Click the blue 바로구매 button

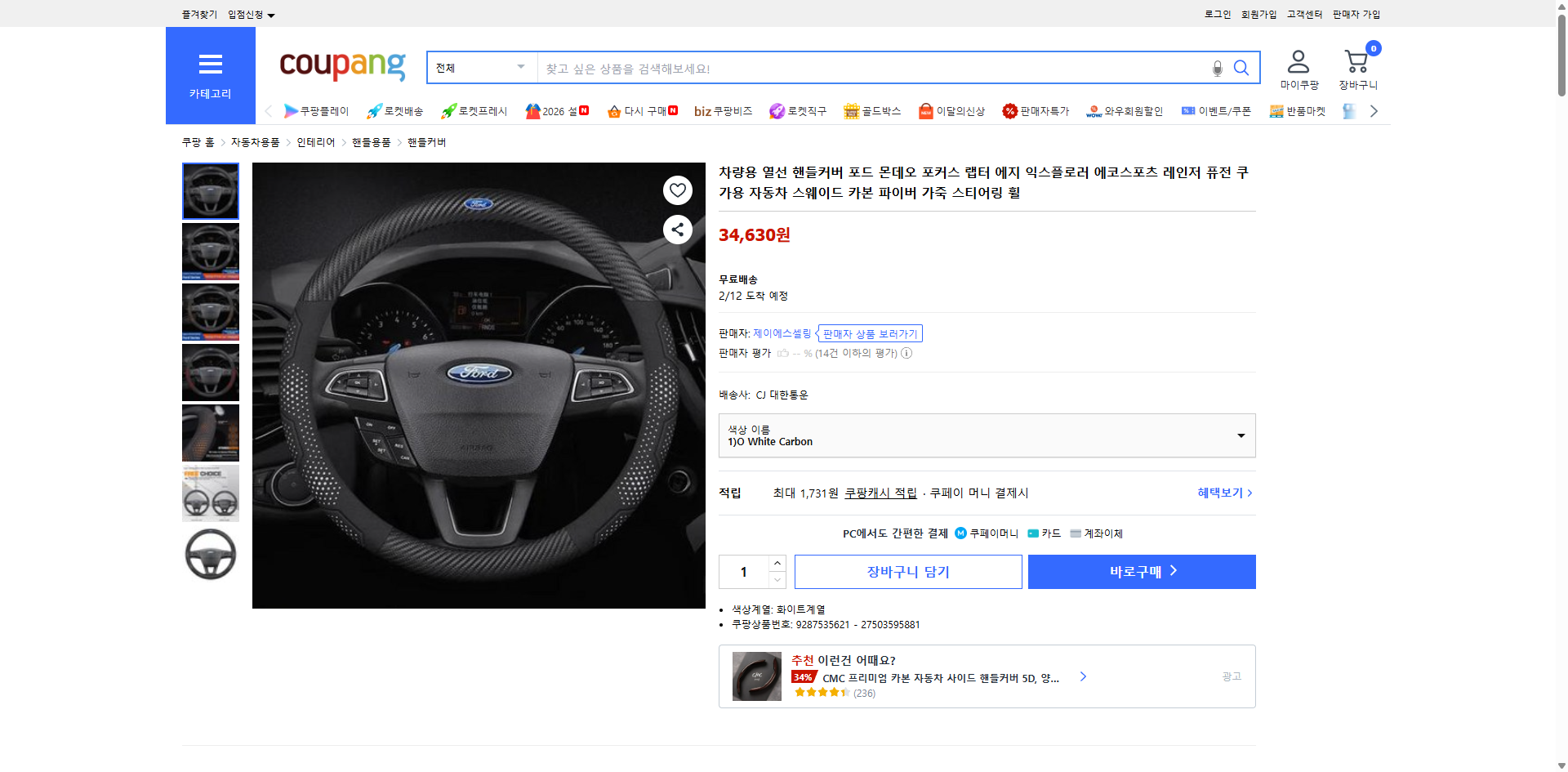(x=1141, y=572)
